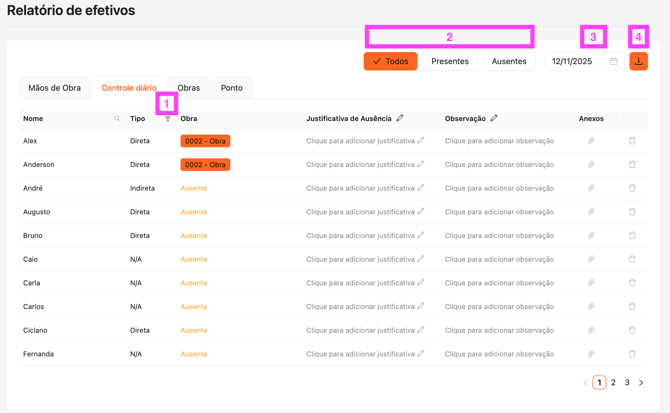Open the Ponto tab
Screen dimensions: 670x413
(x=231, y=88)
